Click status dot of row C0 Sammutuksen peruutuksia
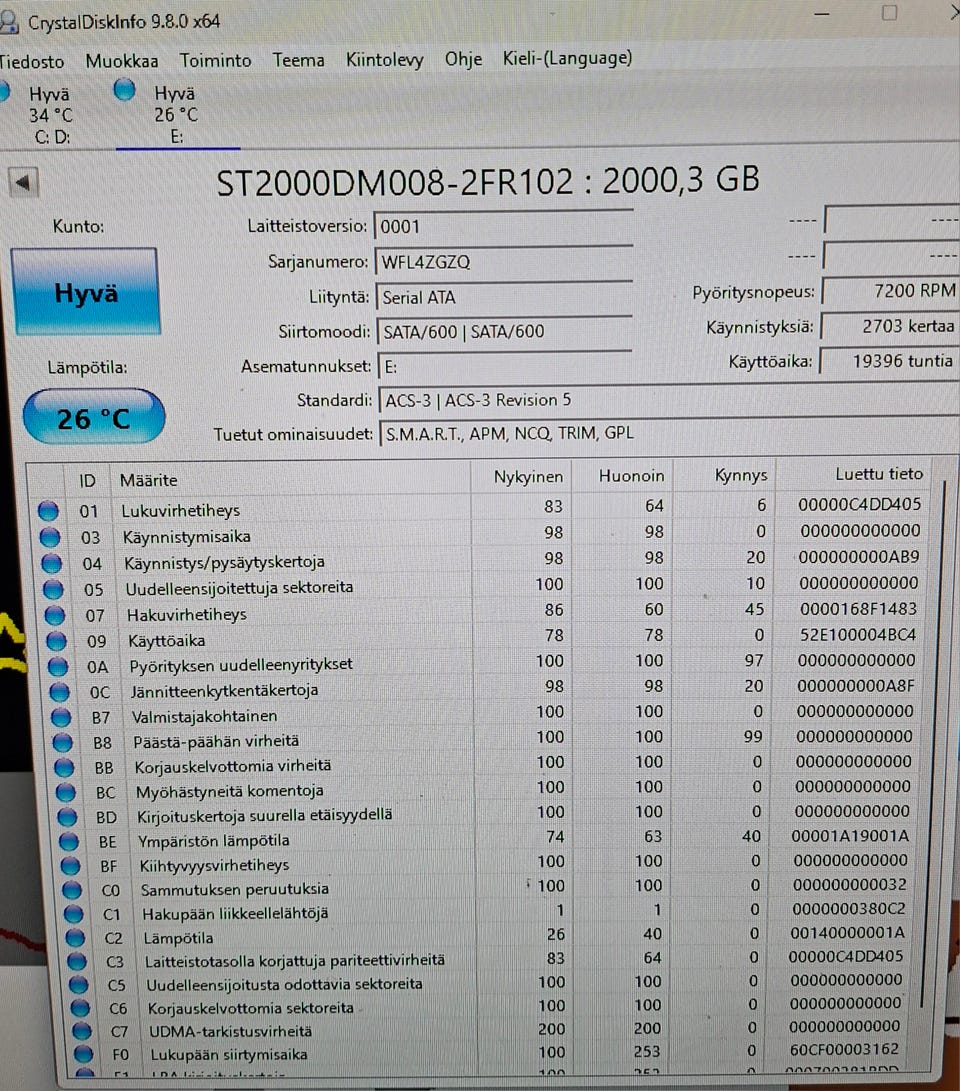The image size is (960, 1091). tap(72, 890)
